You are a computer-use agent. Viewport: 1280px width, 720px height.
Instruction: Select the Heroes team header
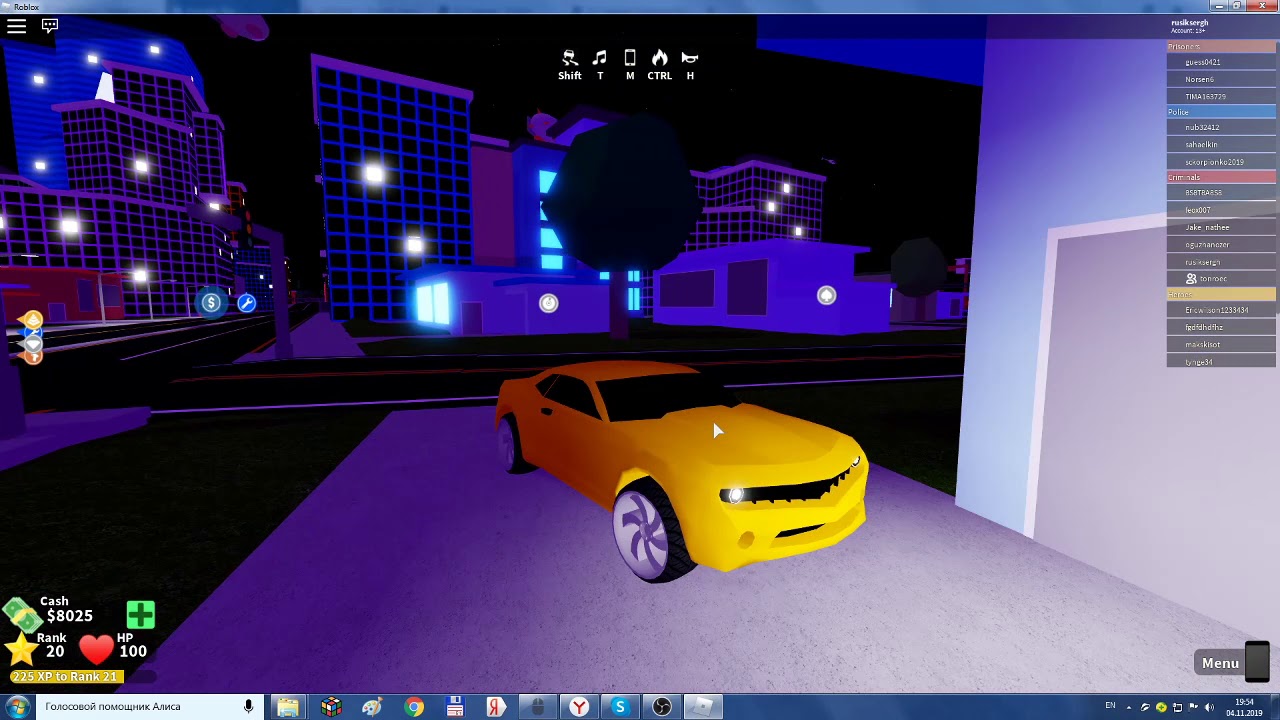tap(1221, 295)
